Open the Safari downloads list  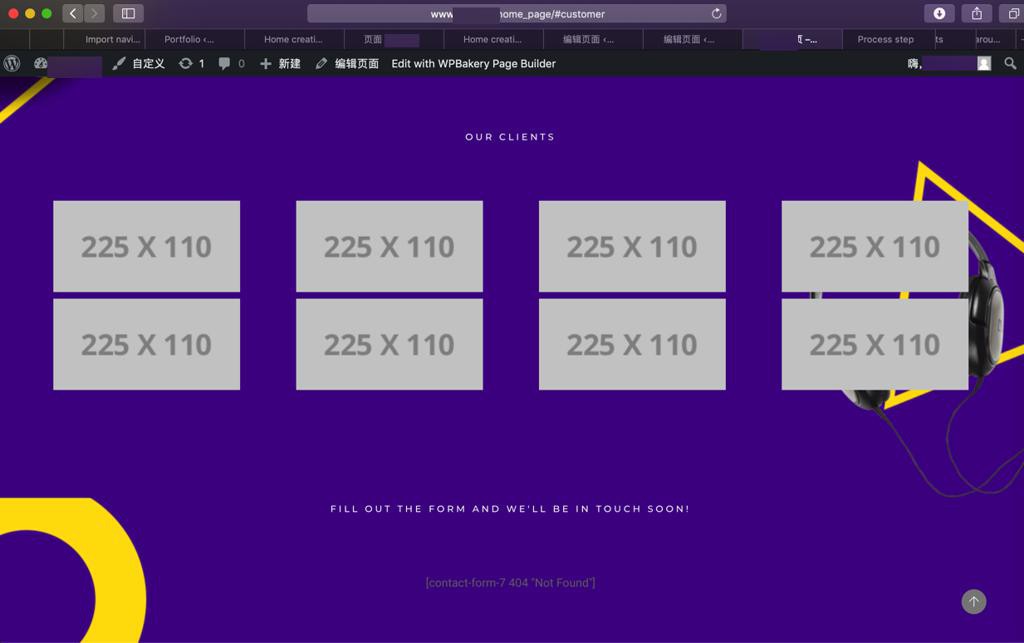[x=939, y=14]
